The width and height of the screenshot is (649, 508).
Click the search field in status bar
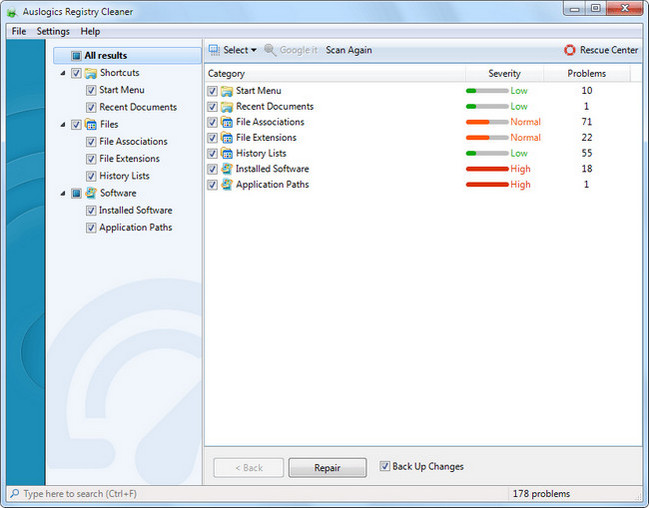pos(257,494)
